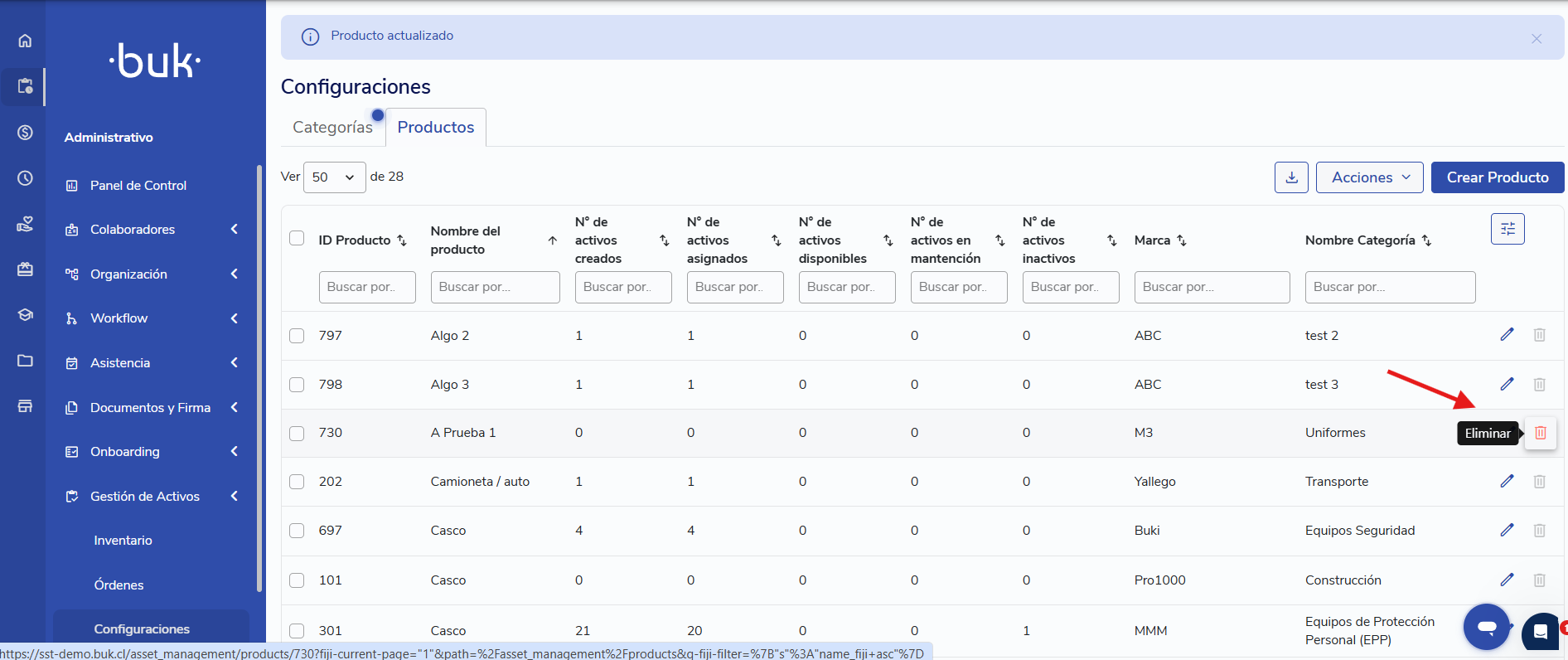Screen dimensions: 1568x660
Task: Click the Crear Producto button
Action: point(1497,177)
